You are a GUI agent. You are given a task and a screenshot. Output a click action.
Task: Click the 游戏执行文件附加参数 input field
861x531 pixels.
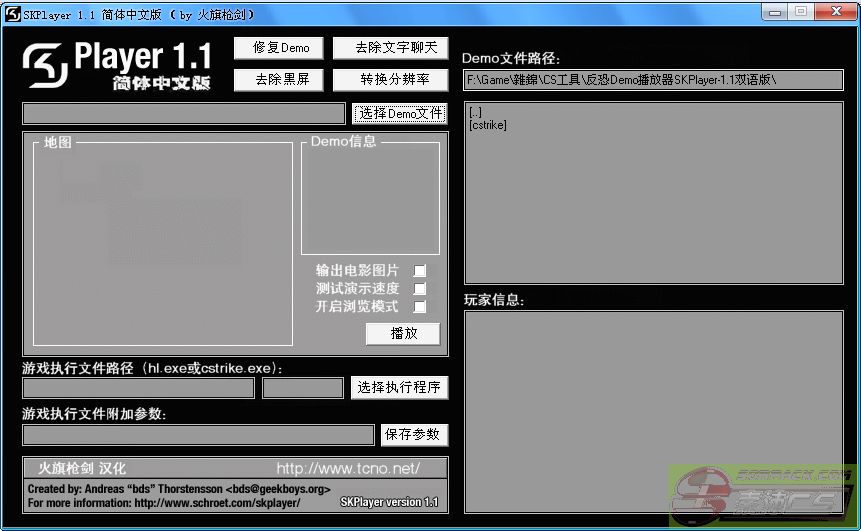pyautogui.click(x=198, y=435)
